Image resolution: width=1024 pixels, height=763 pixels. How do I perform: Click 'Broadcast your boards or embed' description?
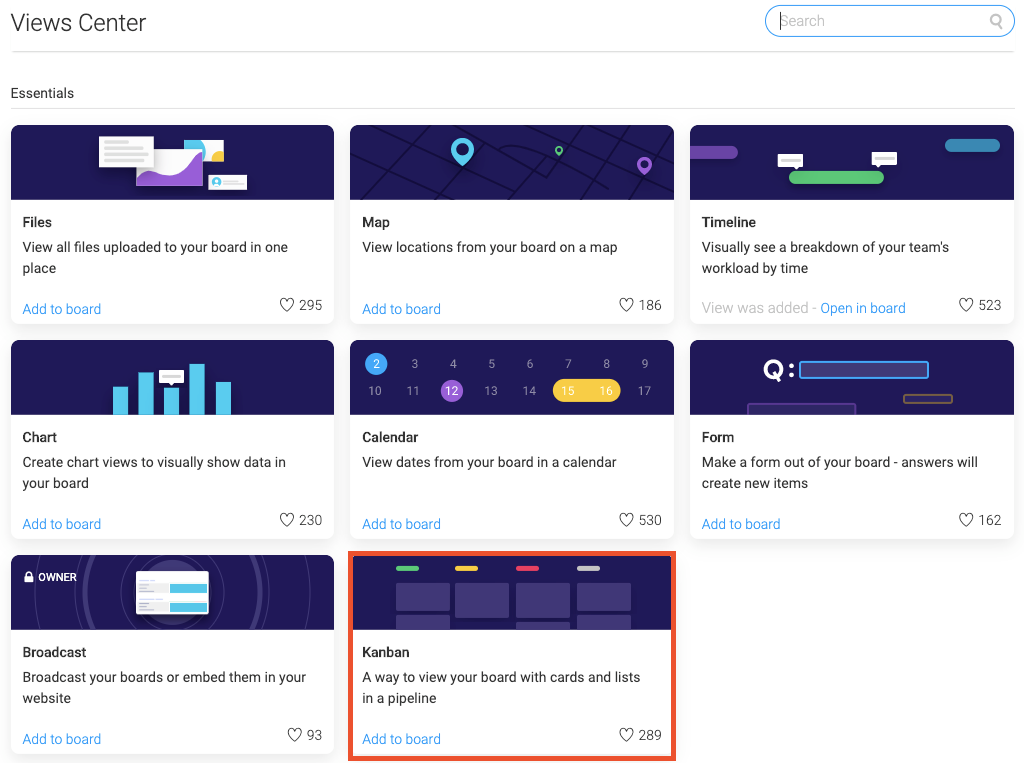(165, 687)
